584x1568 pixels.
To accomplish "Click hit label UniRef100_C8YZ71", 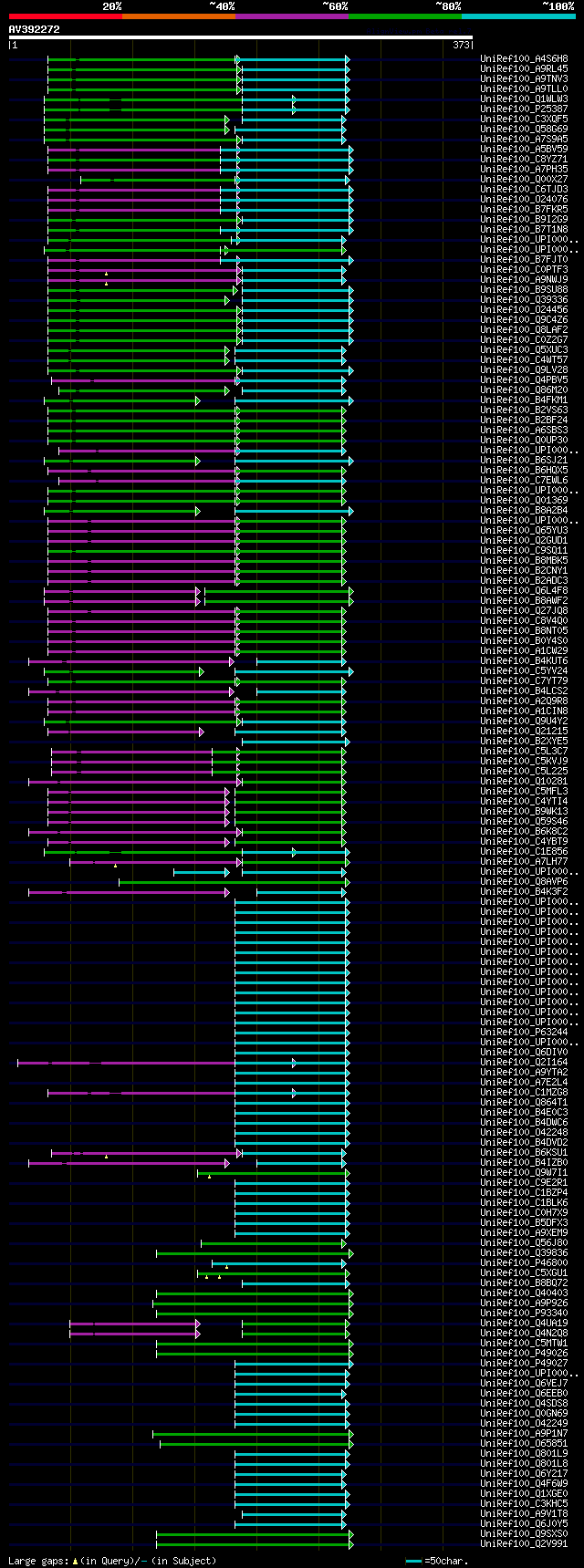I will (524, 159).
